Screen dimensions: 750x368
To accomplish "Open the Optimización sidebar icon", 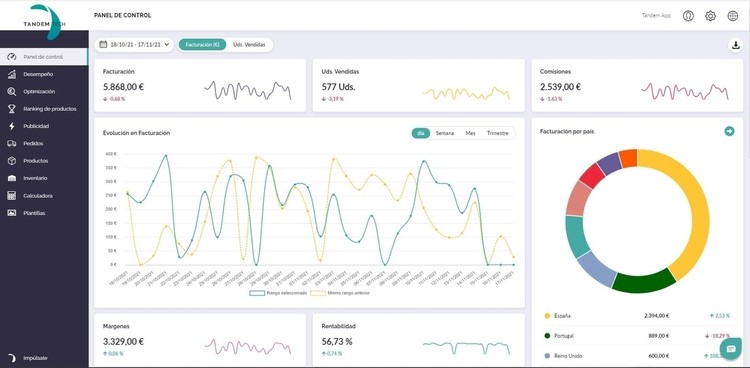I will [12, 91].
